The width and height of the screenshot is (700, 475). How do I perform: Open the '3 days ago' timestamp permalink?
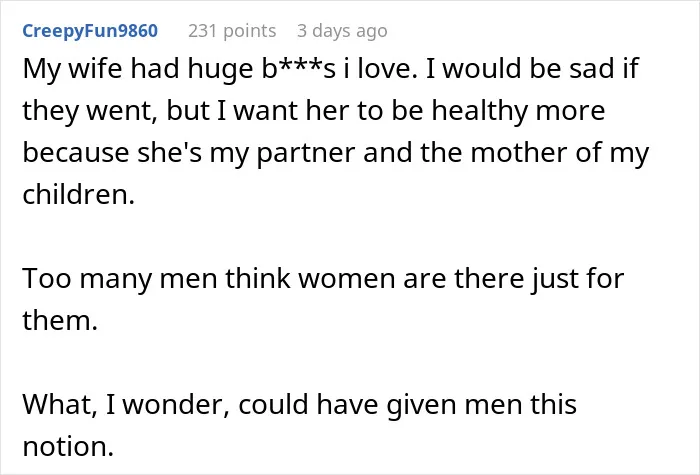pyautogui.click(x=342, y=31)
